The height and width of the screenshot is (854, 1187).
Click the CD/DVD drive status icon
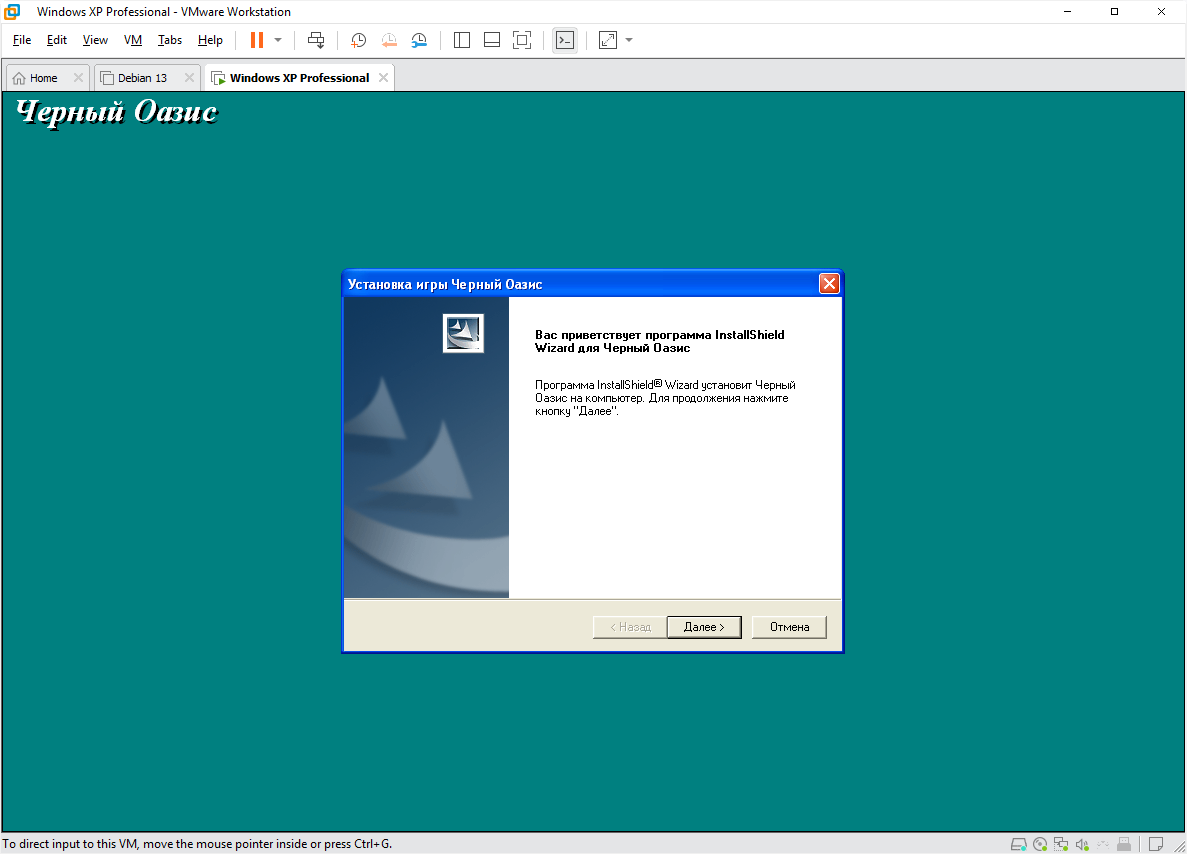point(1040,843)
